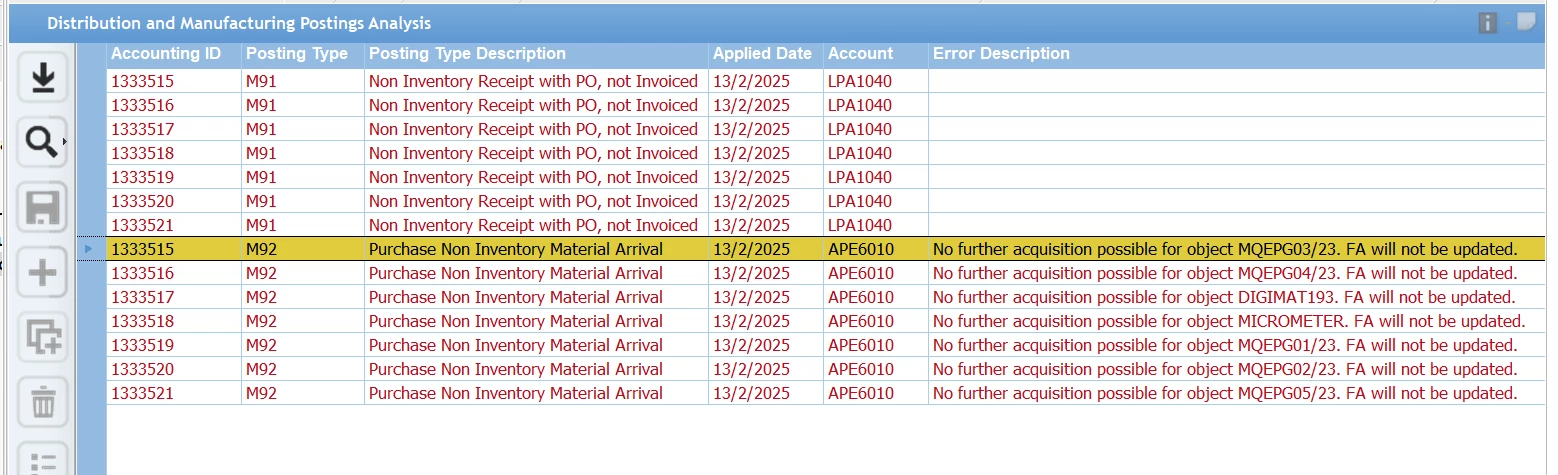
Task: Click error cell mentioning DIGIMAT193 object
Action: coord(1237,297)
